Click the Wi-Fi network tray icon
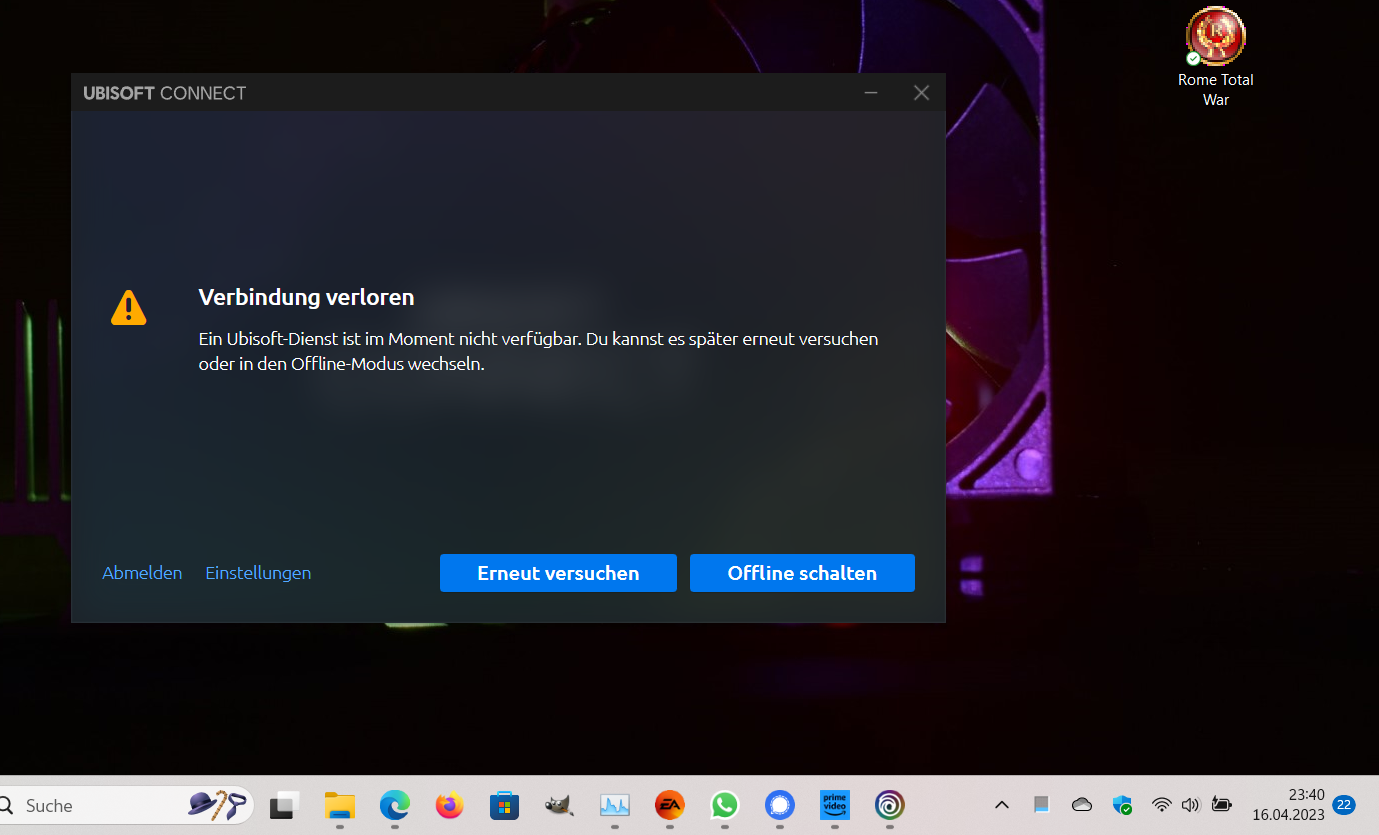The height and width of the screenshot is (835, 1379). [x=1161, y=804]
